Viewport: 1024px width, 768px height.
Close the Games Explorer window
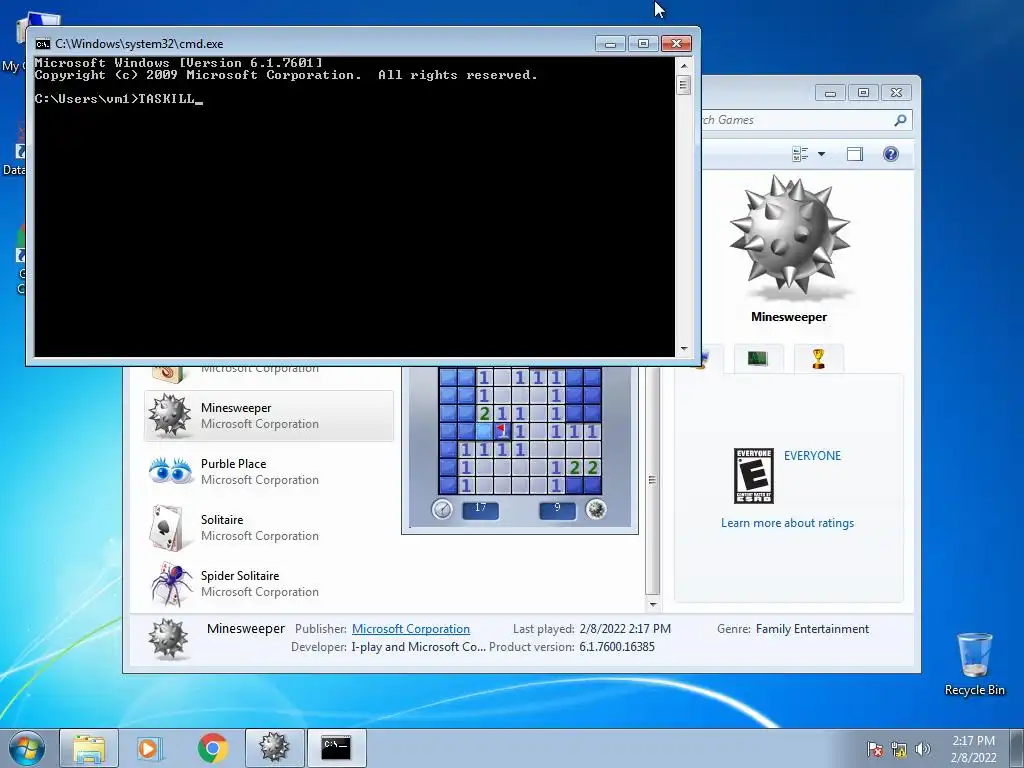point(896,93)
